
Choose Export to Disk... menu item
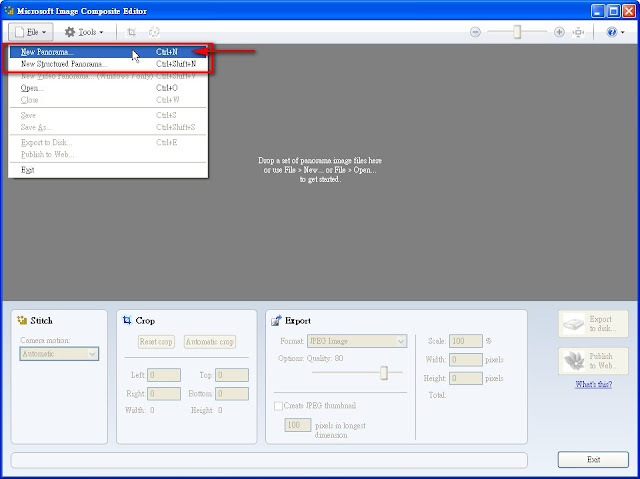[108, 142]
